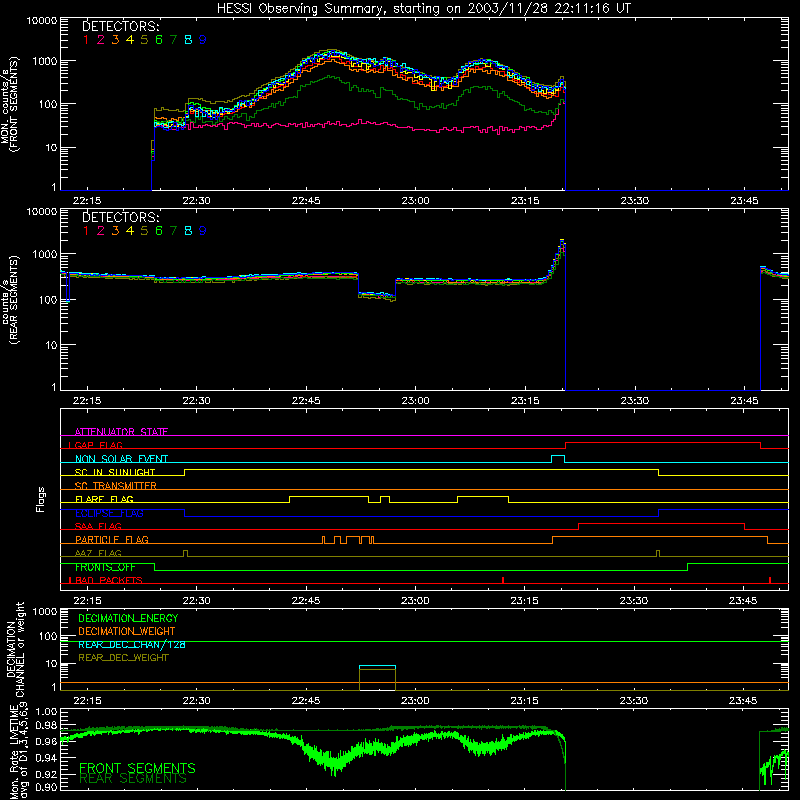Click REAR SEGMENTS label in livetime plot
Image resolution: width=800 pixels, height=800 pixels.
[x=133, y=779]
